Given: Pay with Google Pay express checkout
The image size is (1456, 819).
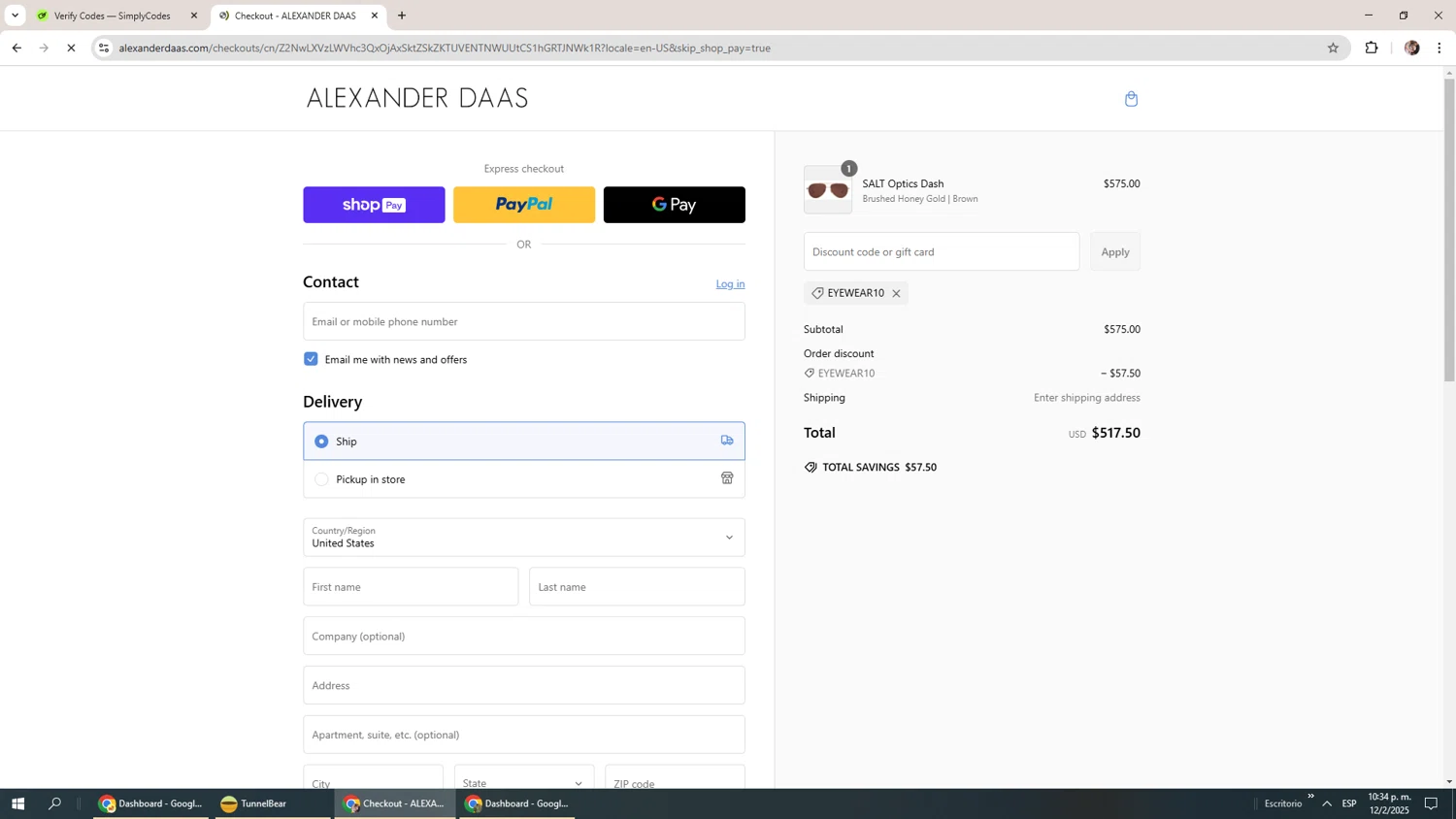Looking at the screenshot, I should pyautogui.click(x=675, y=205).
